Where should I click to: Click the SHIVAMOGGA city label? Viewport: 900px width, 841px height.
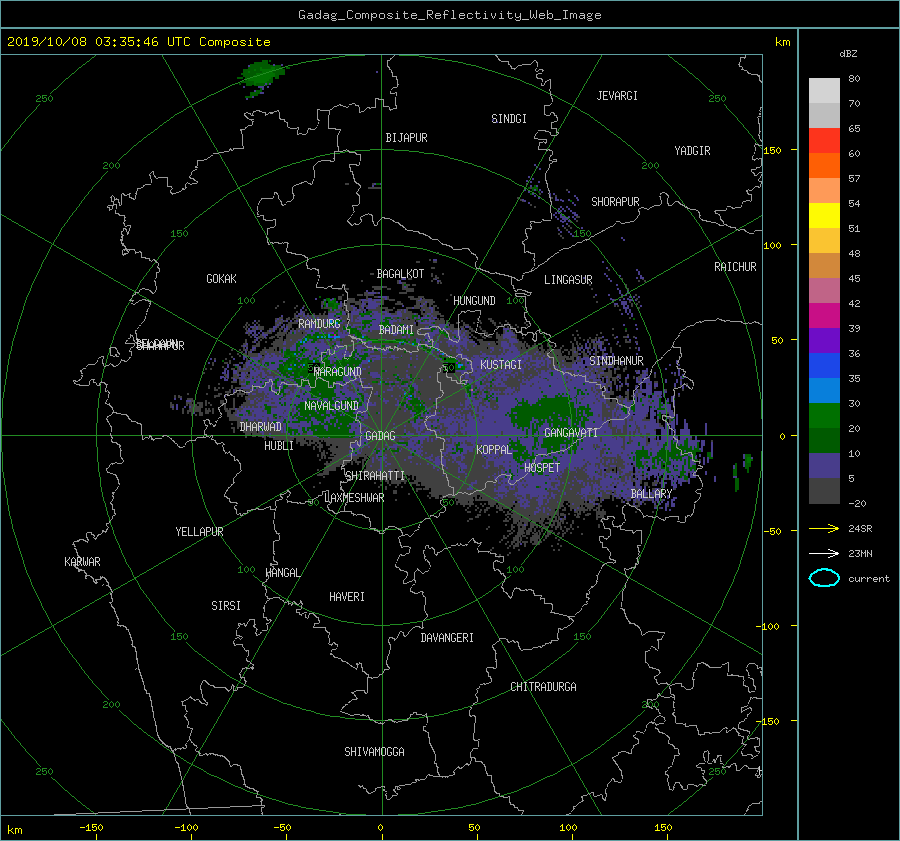pyautogui.click(x=374, y=752)
